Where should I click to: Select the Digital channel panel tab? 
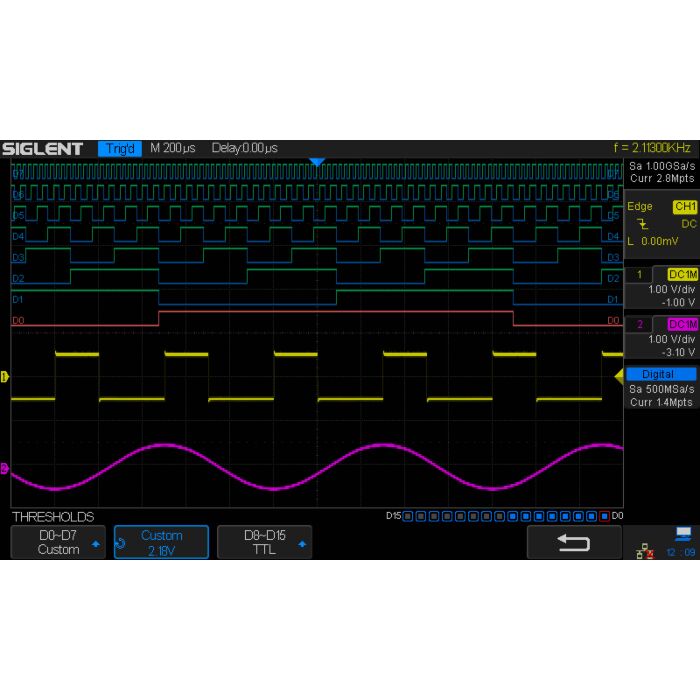660,373
